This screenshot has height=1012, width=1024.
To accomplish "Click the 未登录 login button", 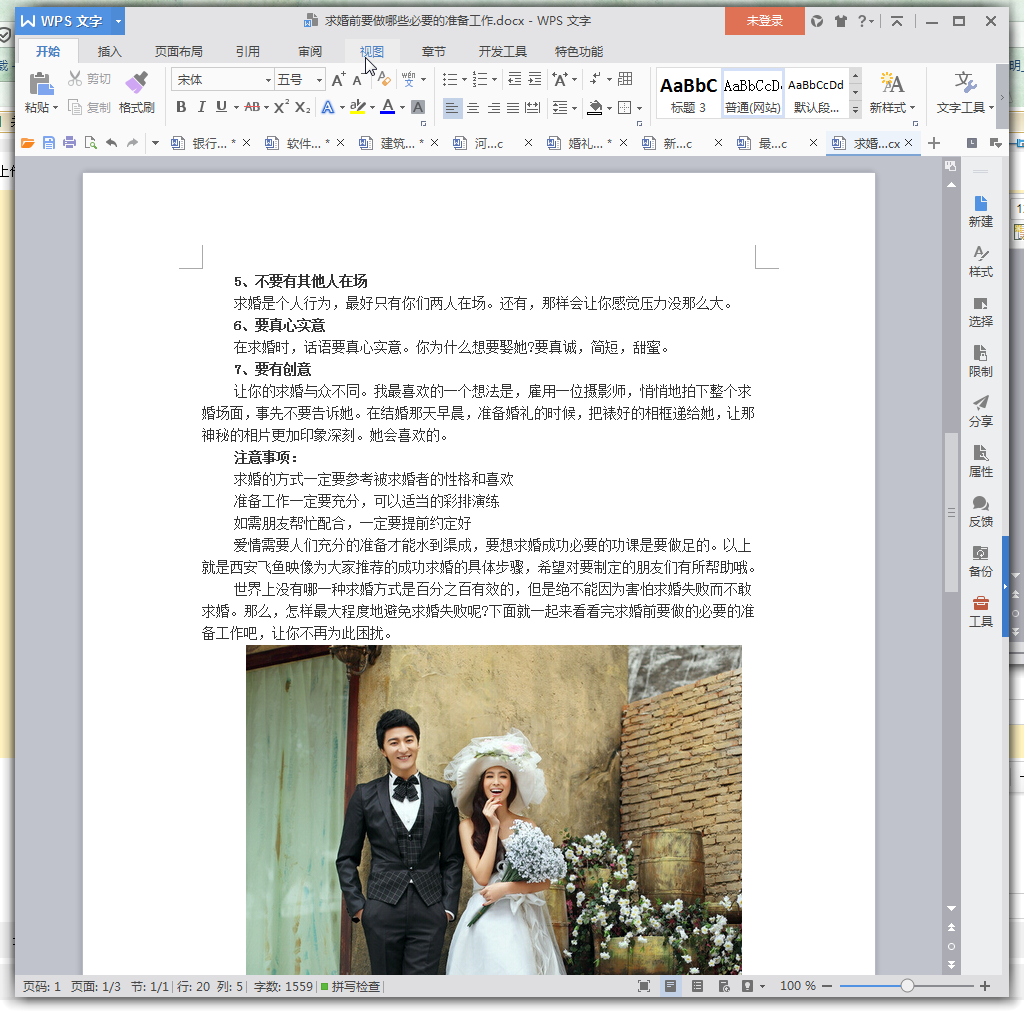I will (764, 21).
